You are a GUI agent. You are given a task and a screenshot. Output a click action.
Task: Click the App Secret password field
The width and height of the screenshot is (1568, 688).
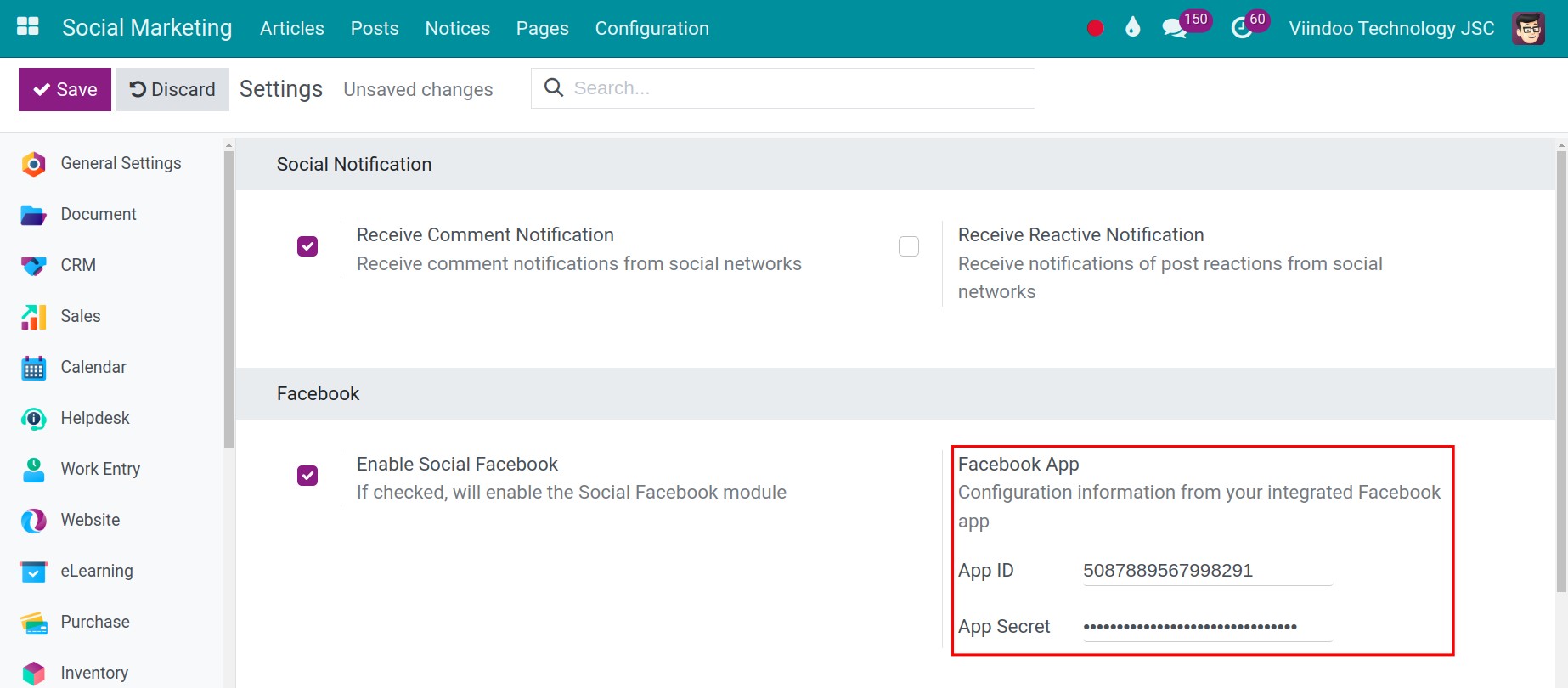click(x=1207, y=627)
